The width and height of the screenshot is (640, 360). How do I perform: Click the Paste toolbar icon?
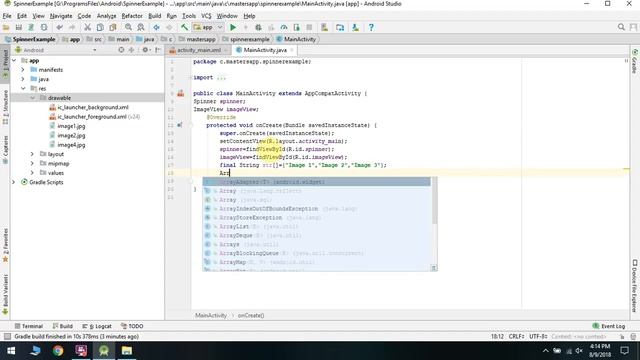point(113,27)
